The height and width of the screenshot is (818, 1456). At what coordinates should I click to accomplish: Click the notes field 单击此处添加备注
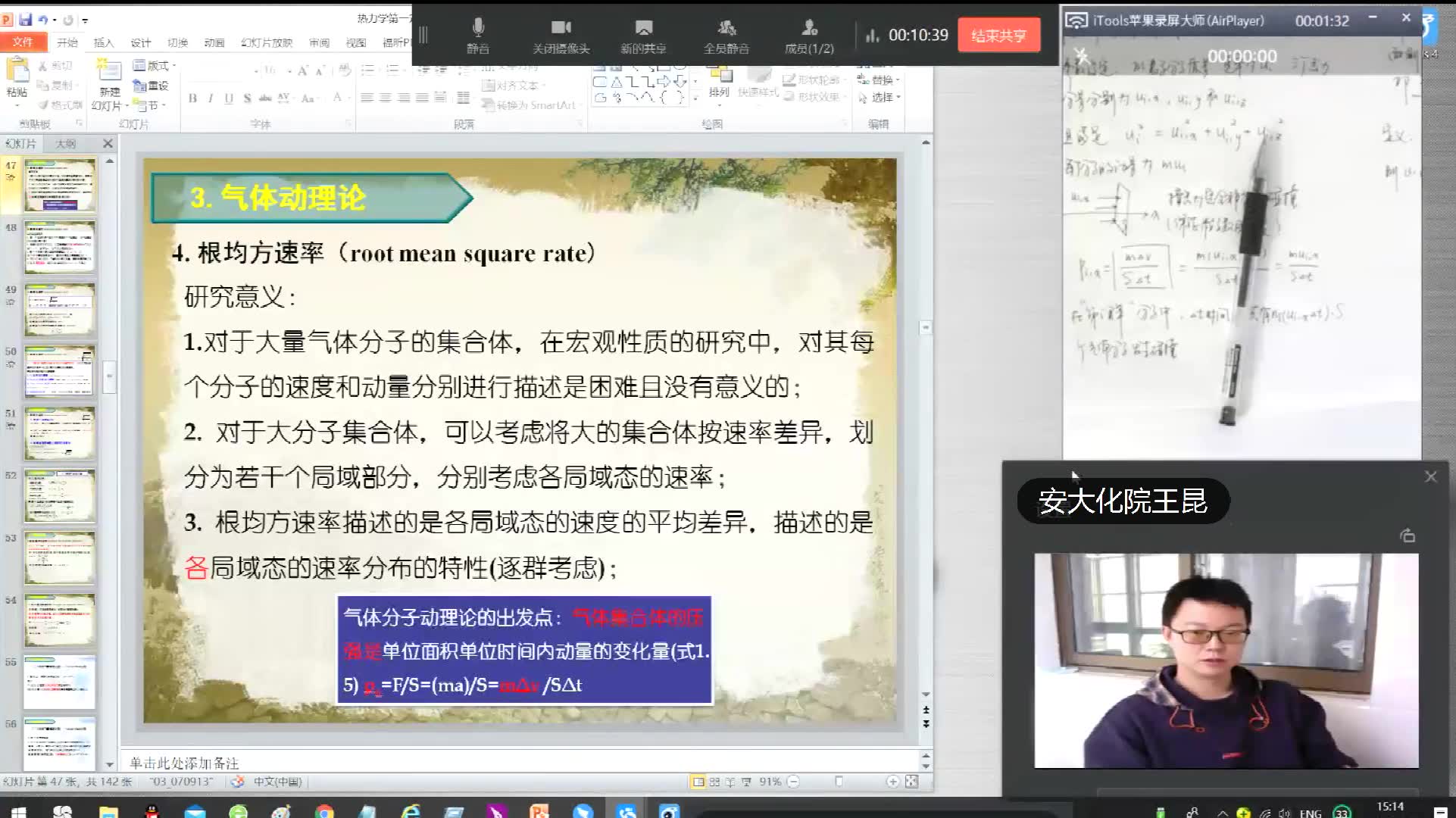[x=523, y=763]
